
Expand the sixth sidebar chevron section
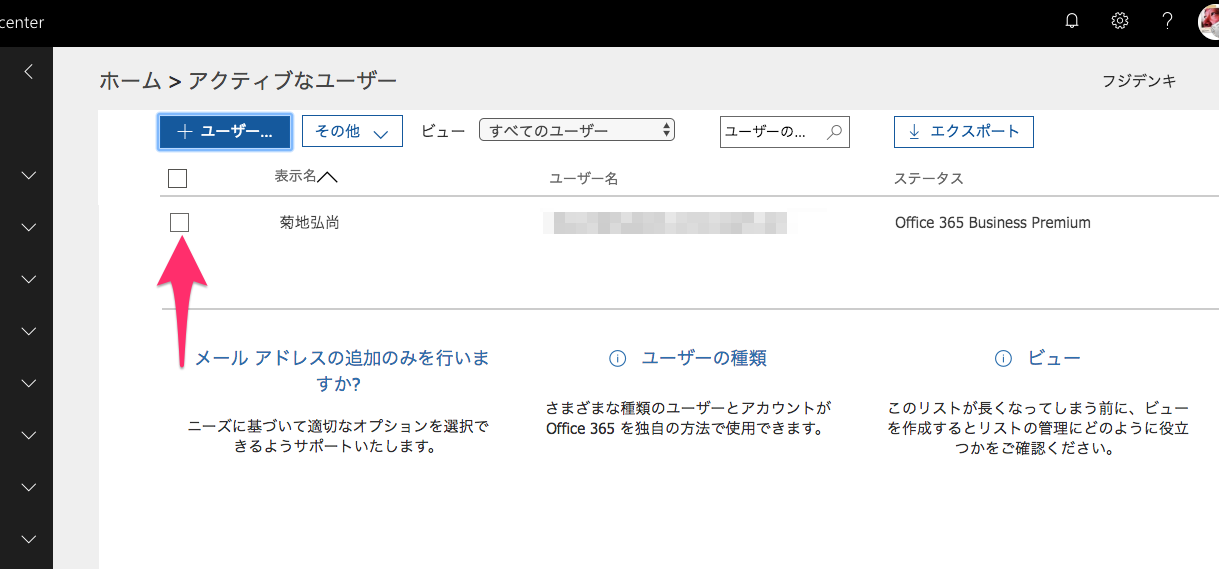click(x=29, y=435)
